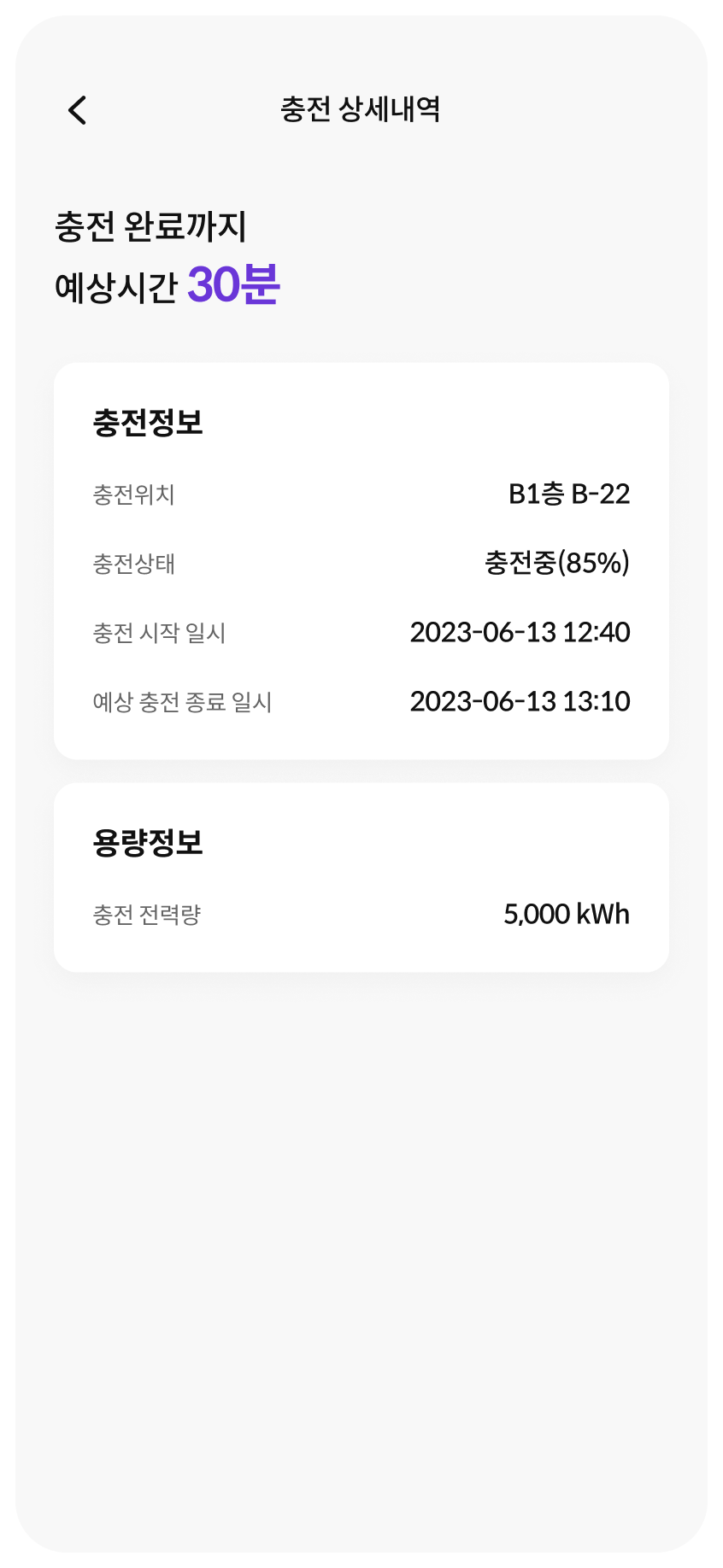723x1568 pixels.
Task: Tap the purple 30분 remaining time
Action: pyautogui.click(x=234, y=284)
